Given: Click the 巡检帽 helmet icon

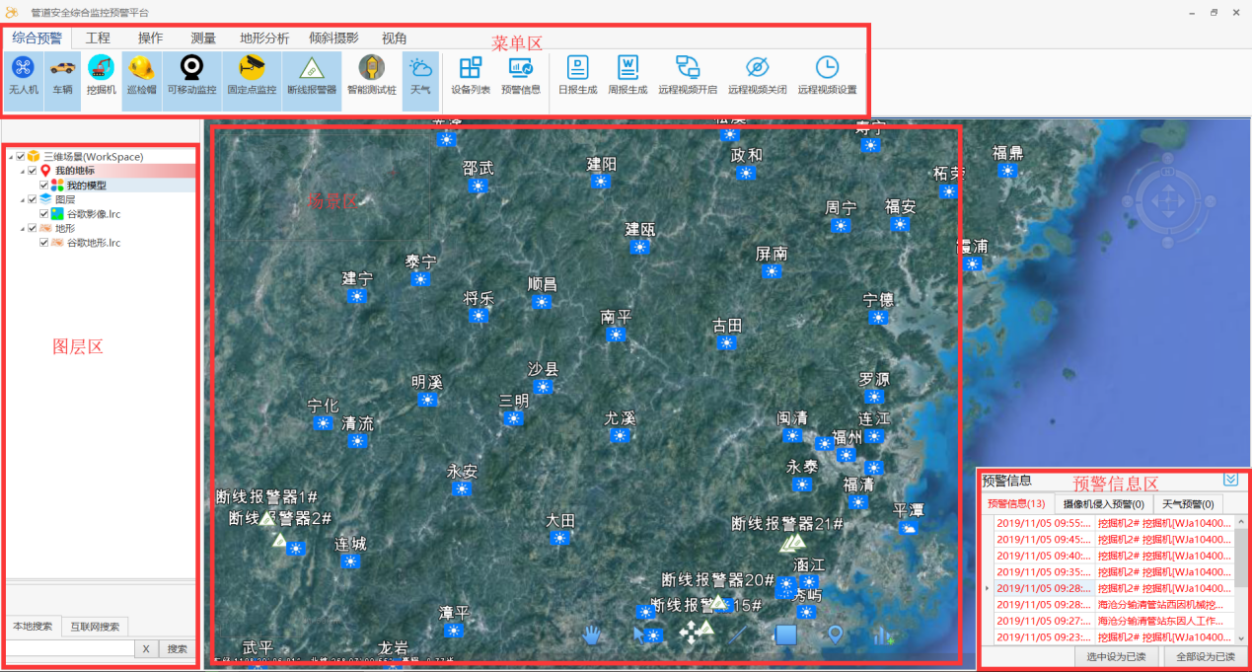Looking at the screenshot, I should click(x=142, y=69).
